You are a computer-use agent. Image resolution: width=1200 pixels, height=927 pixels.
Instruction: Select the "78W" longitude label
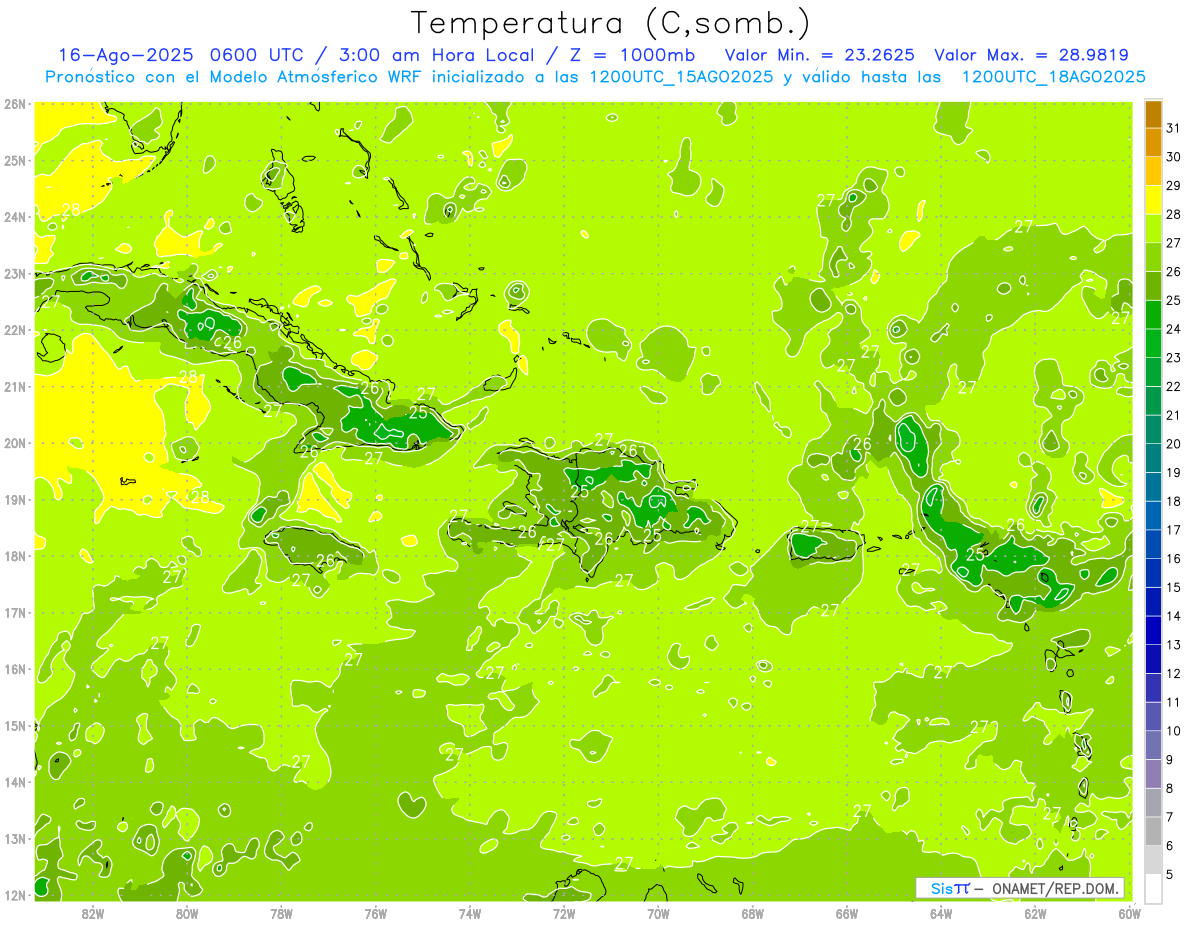[x=281, y=913]
